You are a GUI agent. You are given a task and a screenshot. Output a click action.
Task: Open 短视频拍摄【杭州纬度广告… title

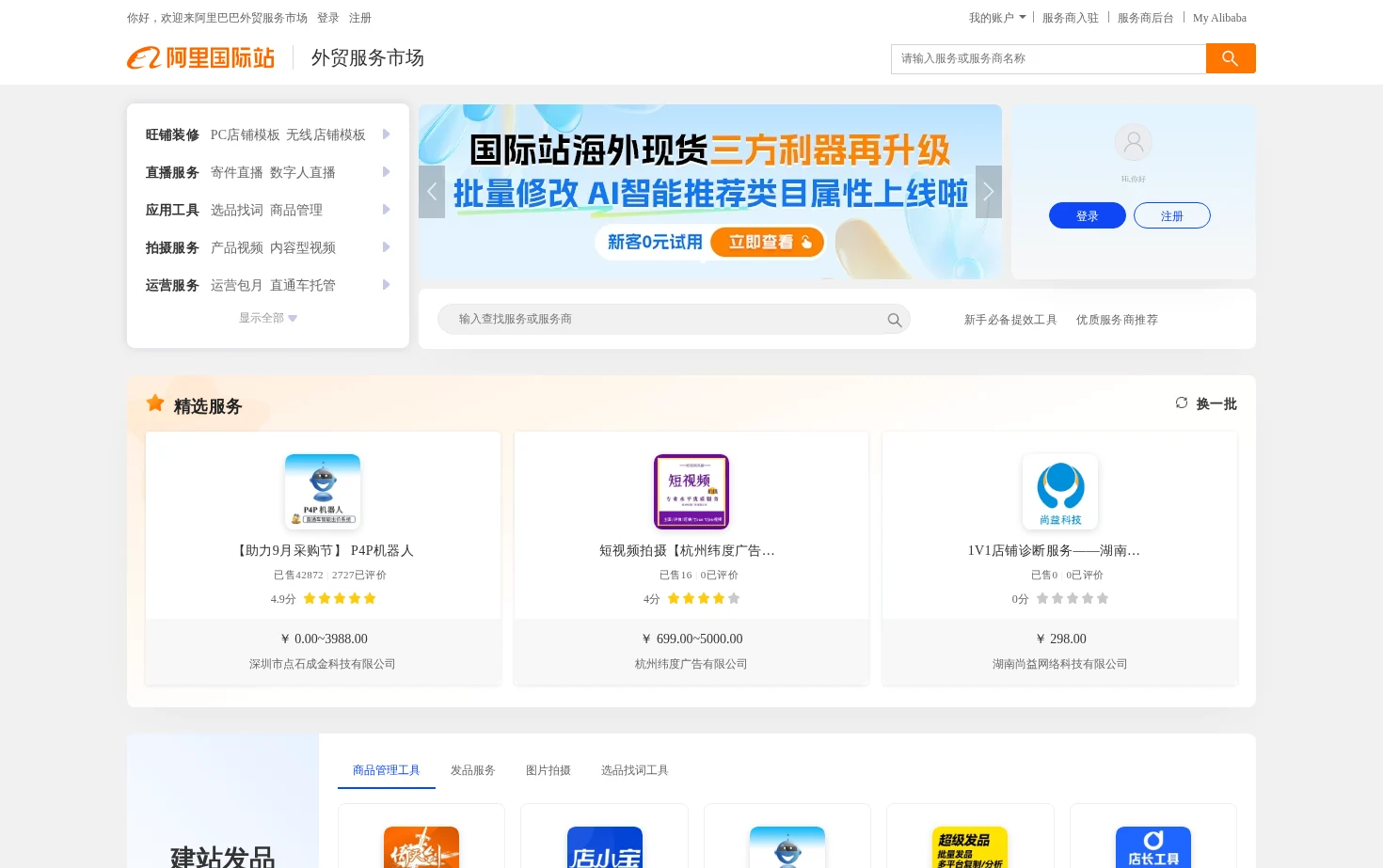click(x=687, y=551)
